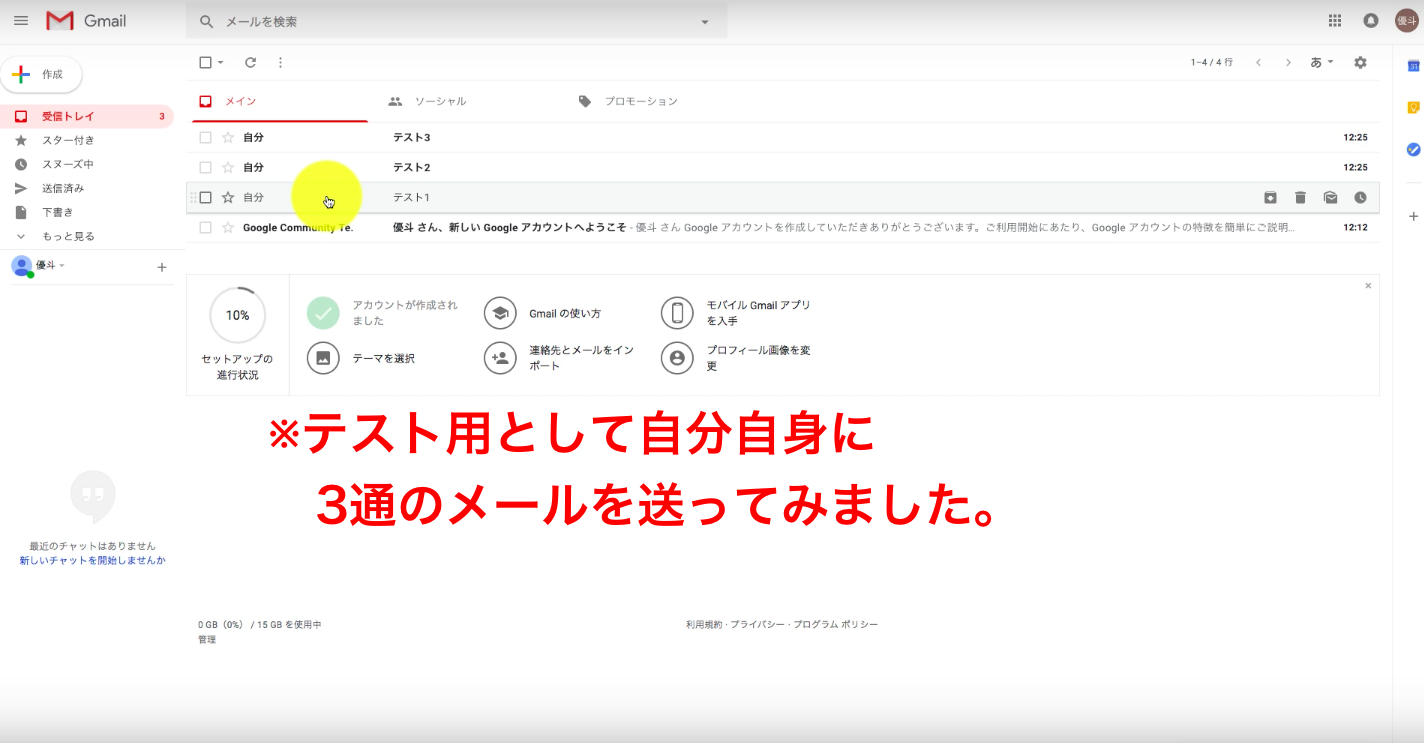Click the 10% setup progress circle
The image size is (1424, 743).
coord(237,315)
